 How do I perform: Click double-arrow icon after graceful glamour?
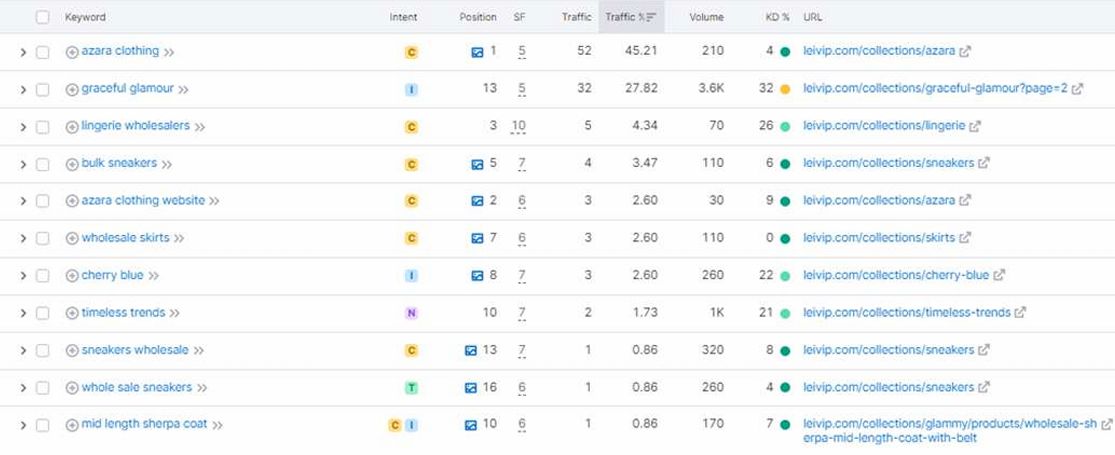point(183,90)
